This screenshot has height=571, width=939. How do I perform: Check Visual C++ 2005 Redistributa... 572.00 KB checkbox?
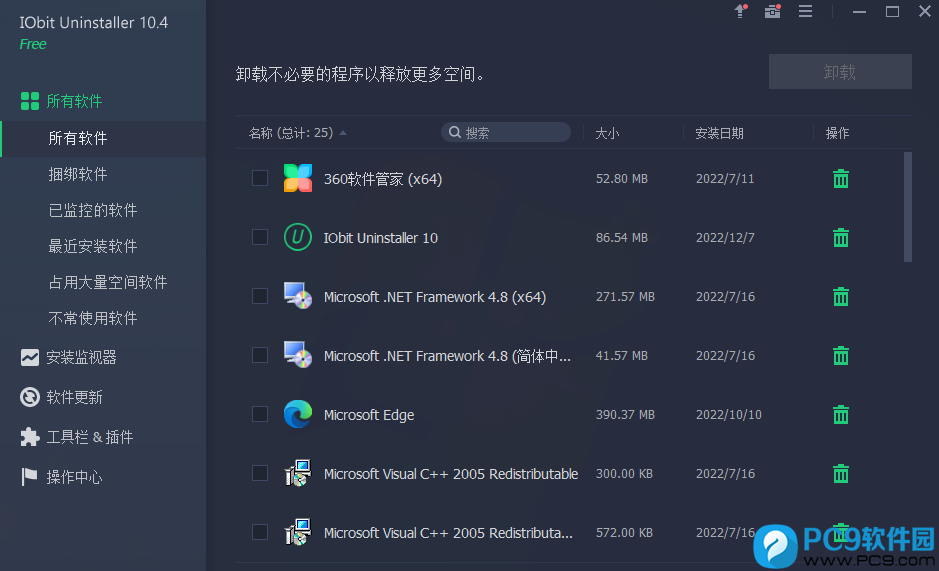[260, 532]
